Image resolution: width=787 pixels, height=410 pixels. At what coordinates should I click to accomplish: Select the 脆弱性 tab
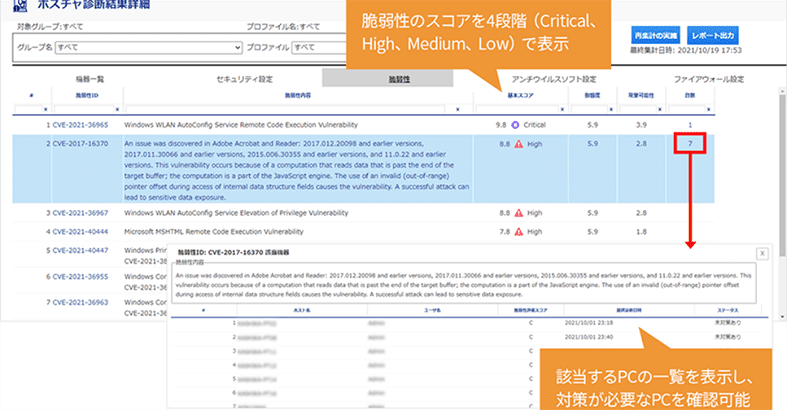(387, 79)
